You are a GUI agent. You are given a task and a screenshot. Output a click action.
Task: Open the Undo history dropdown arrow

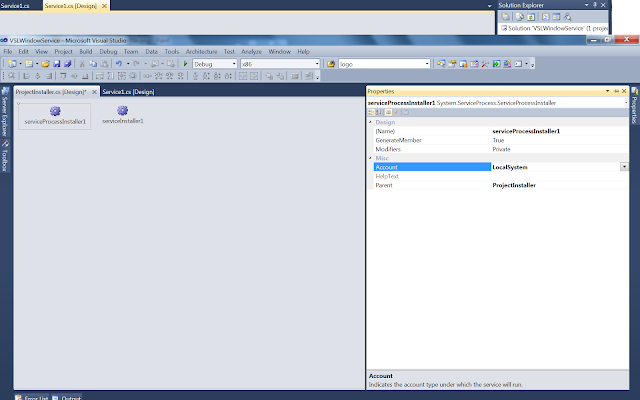coord(128,64)
